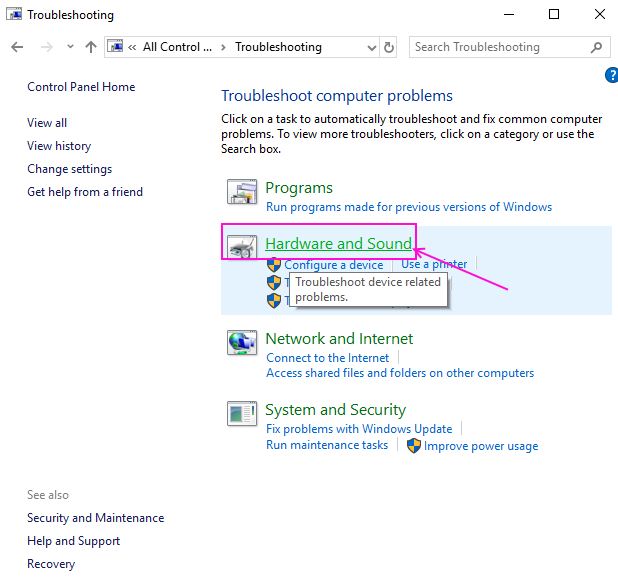Click the Back navigation arrow
Viewport: 618px width, 587px height.
[17, 47]
